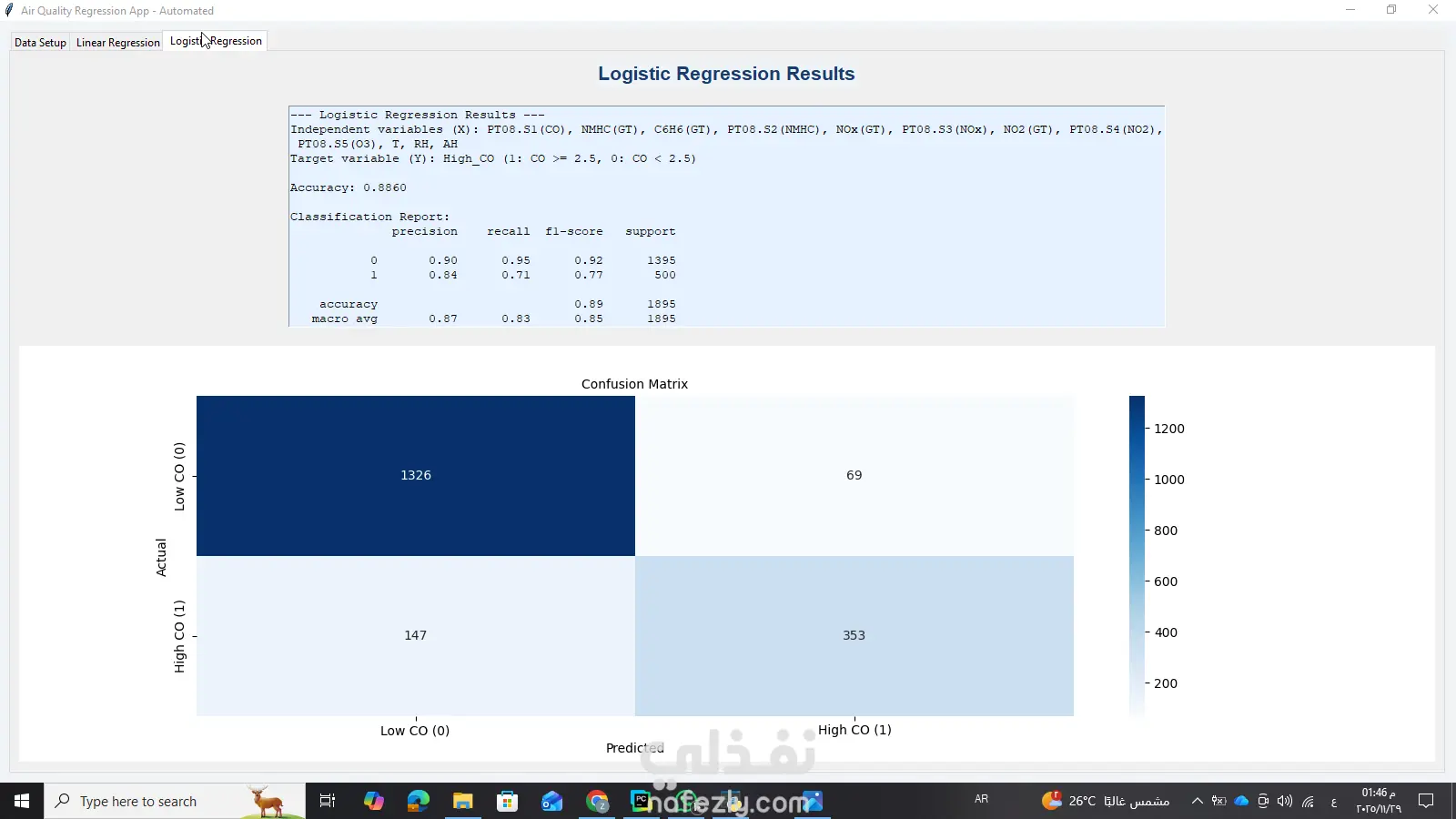Click the Task View taskbar icon

328,801
